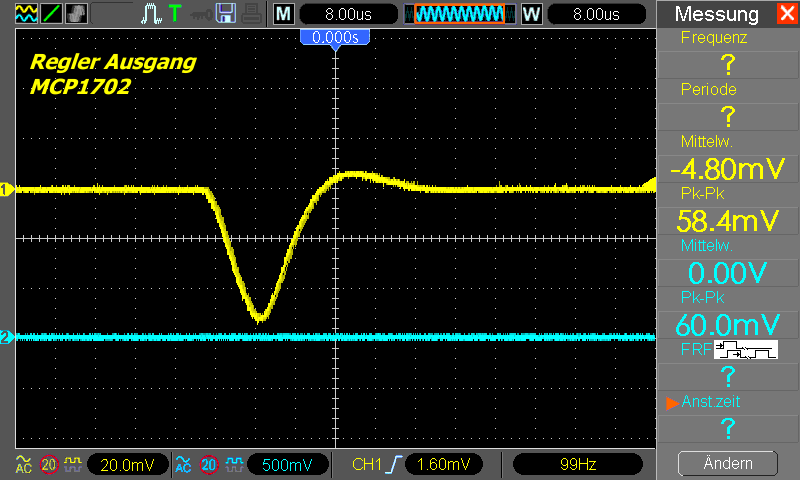Select the cyan Pk-Pk 60.0mV measurement
Image resolution: width=800 pixels, height=480 pixels.
click(728, 314)
